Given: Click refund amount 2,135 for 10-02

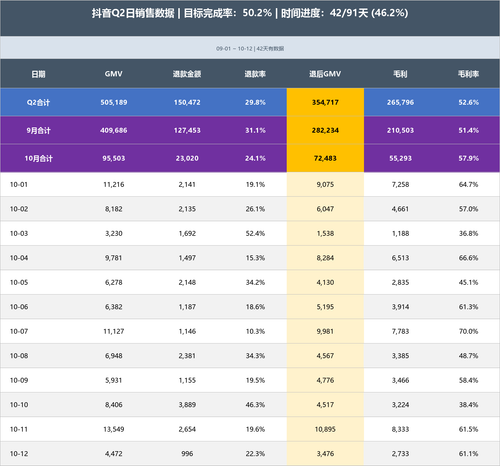Looking at the screenshot, I should tap(187, 209).
